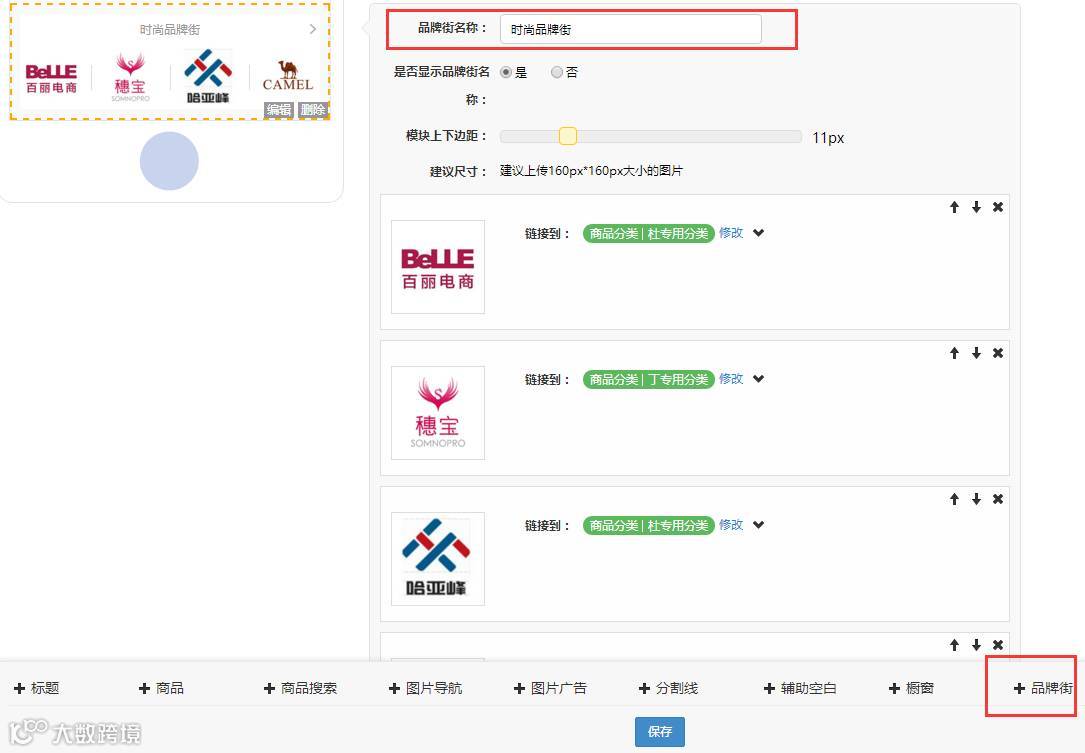
Task: Add a 商品 module
Action: [x=161, y=689]
